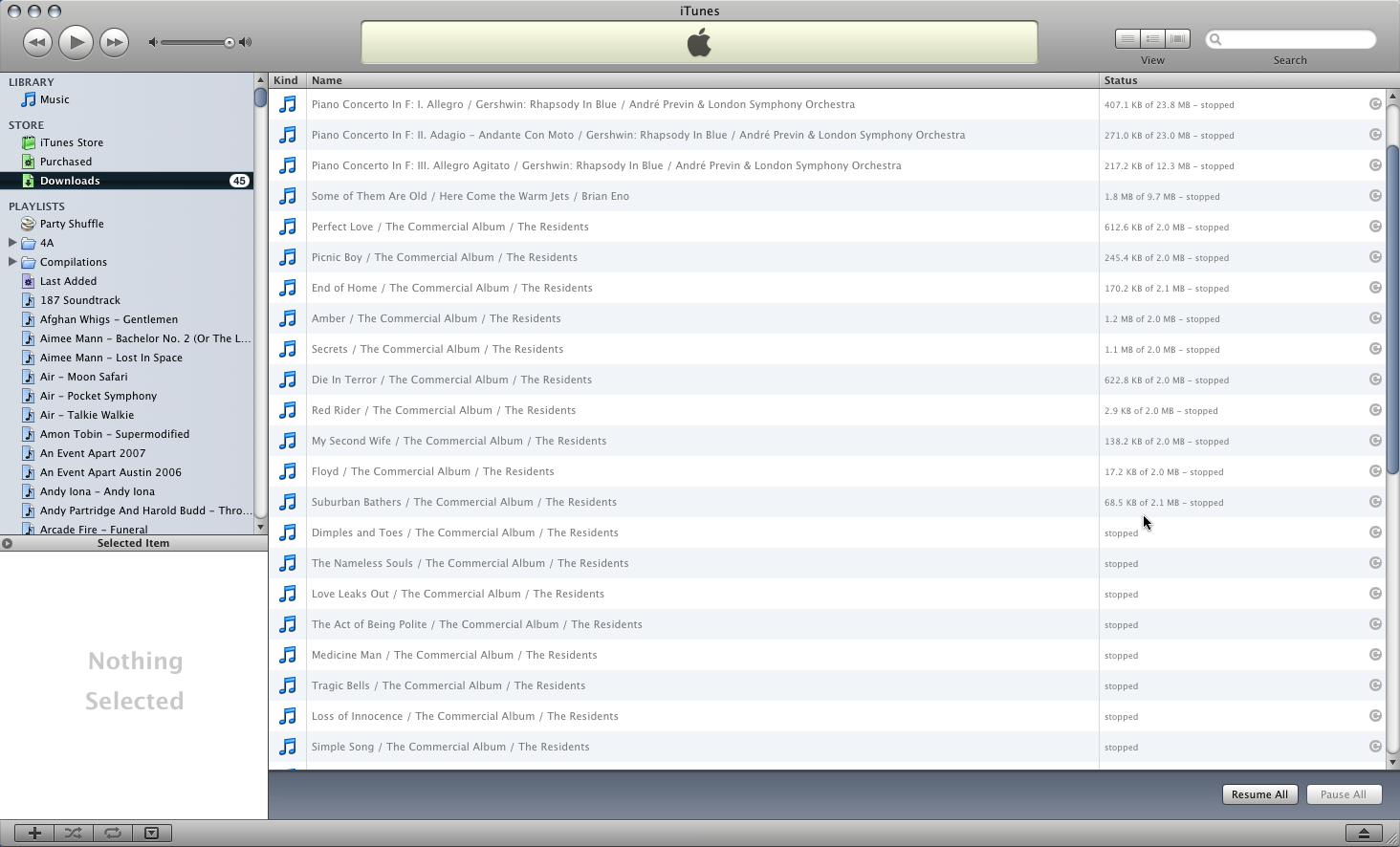Resume the Red Rider download
The width and height of the screenshot is (1400, 847).
pos(1375,410)
